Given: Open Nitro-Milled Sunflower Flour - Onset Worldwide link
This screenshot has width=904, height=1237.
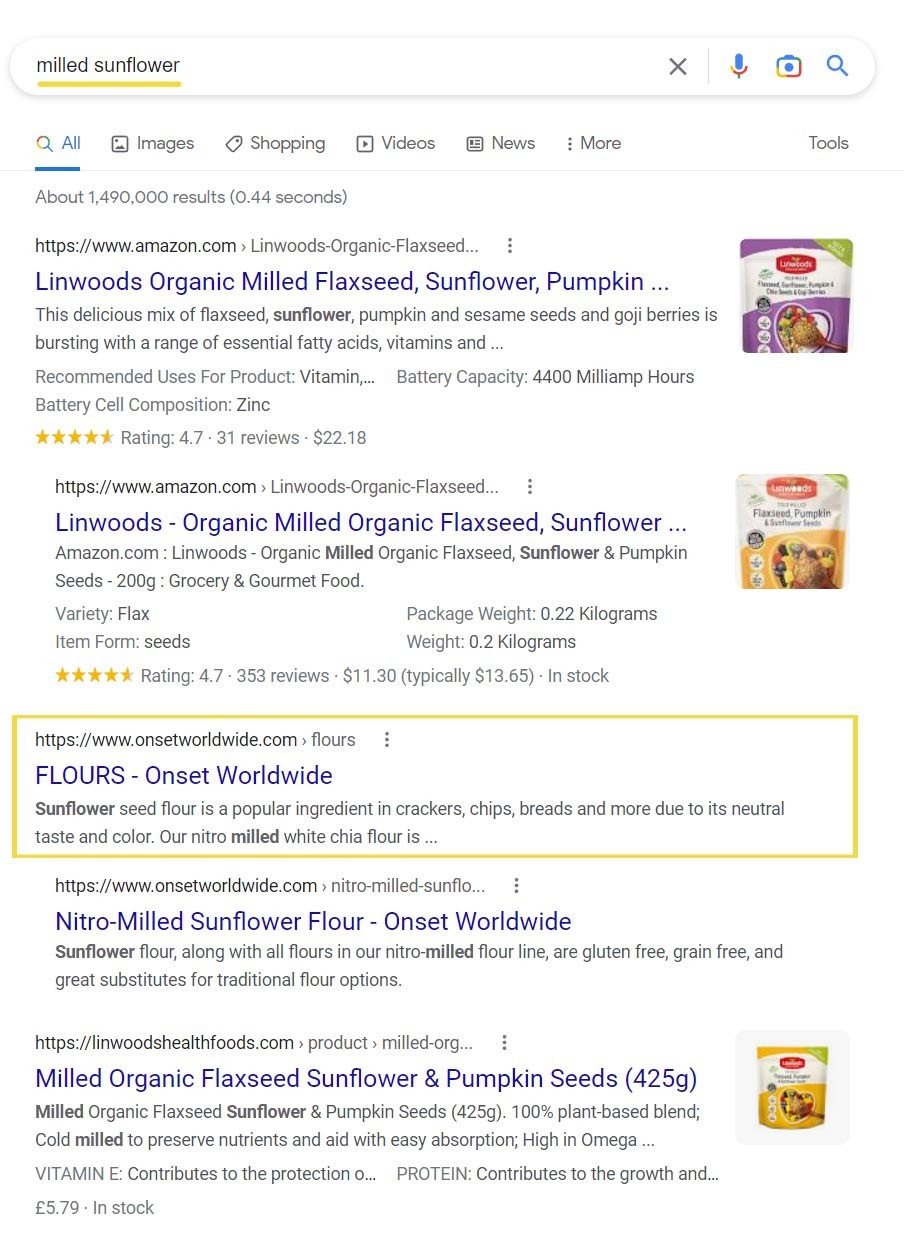Looking at the screenshot, I should (x=313, y=921).
